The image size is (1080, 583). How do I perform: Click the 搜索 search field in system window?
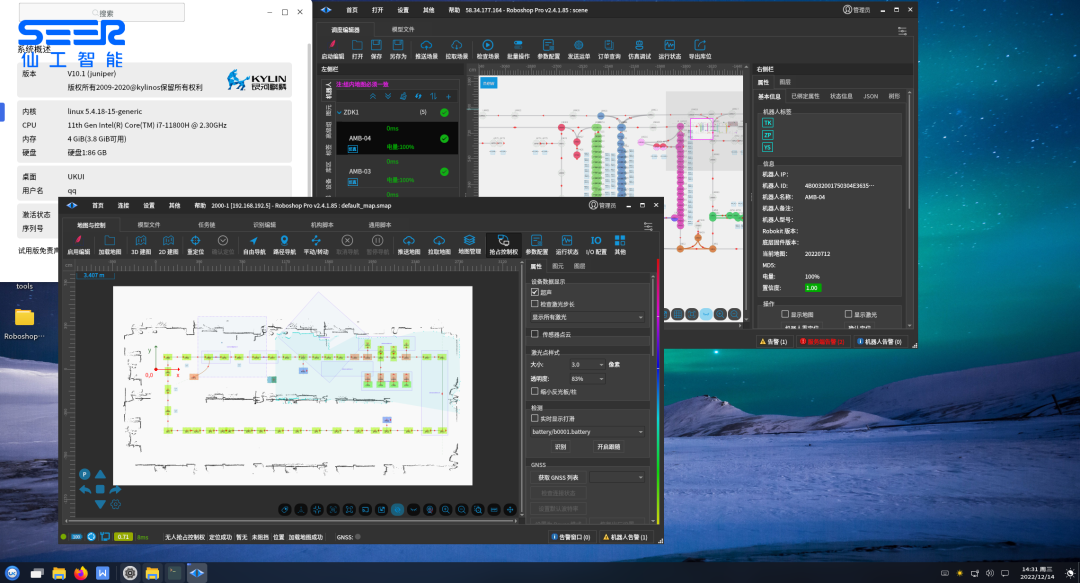click(102, 12)
